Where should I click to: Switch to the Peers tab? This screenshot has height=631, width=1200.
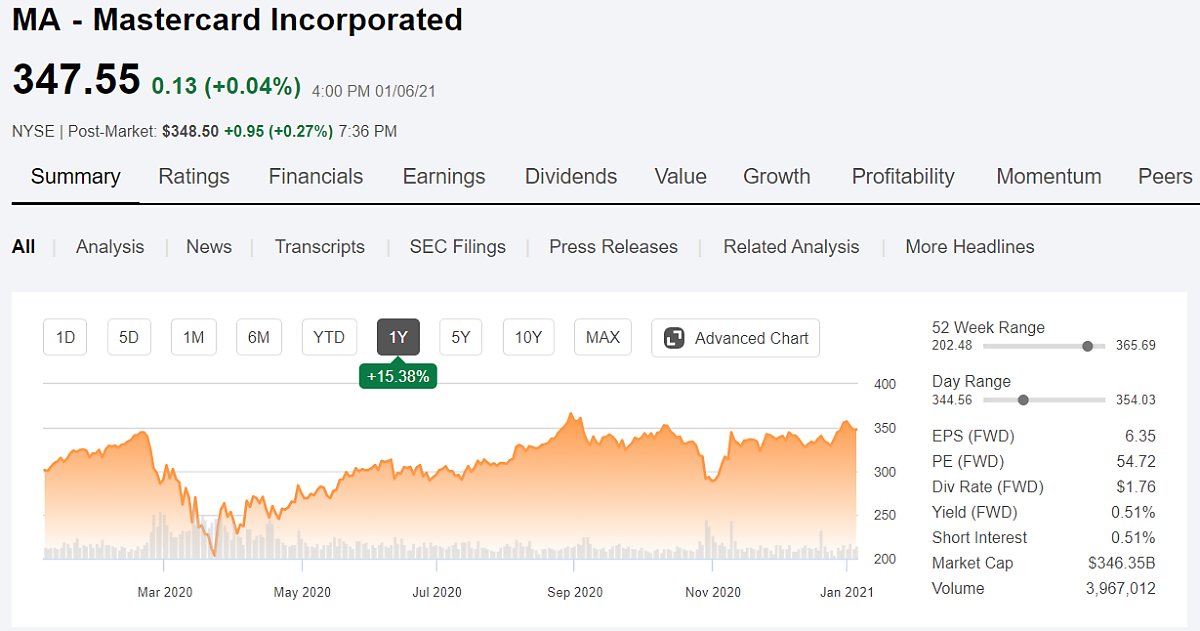pyautogui.click(x=1165, y=177)
